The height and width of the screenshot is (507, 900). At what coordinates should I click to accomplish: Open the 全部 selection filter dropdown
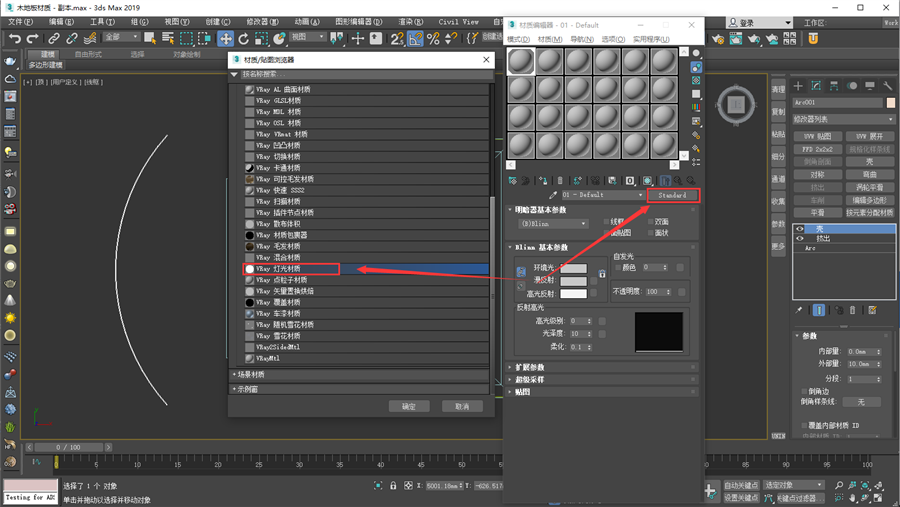point(121,37)
